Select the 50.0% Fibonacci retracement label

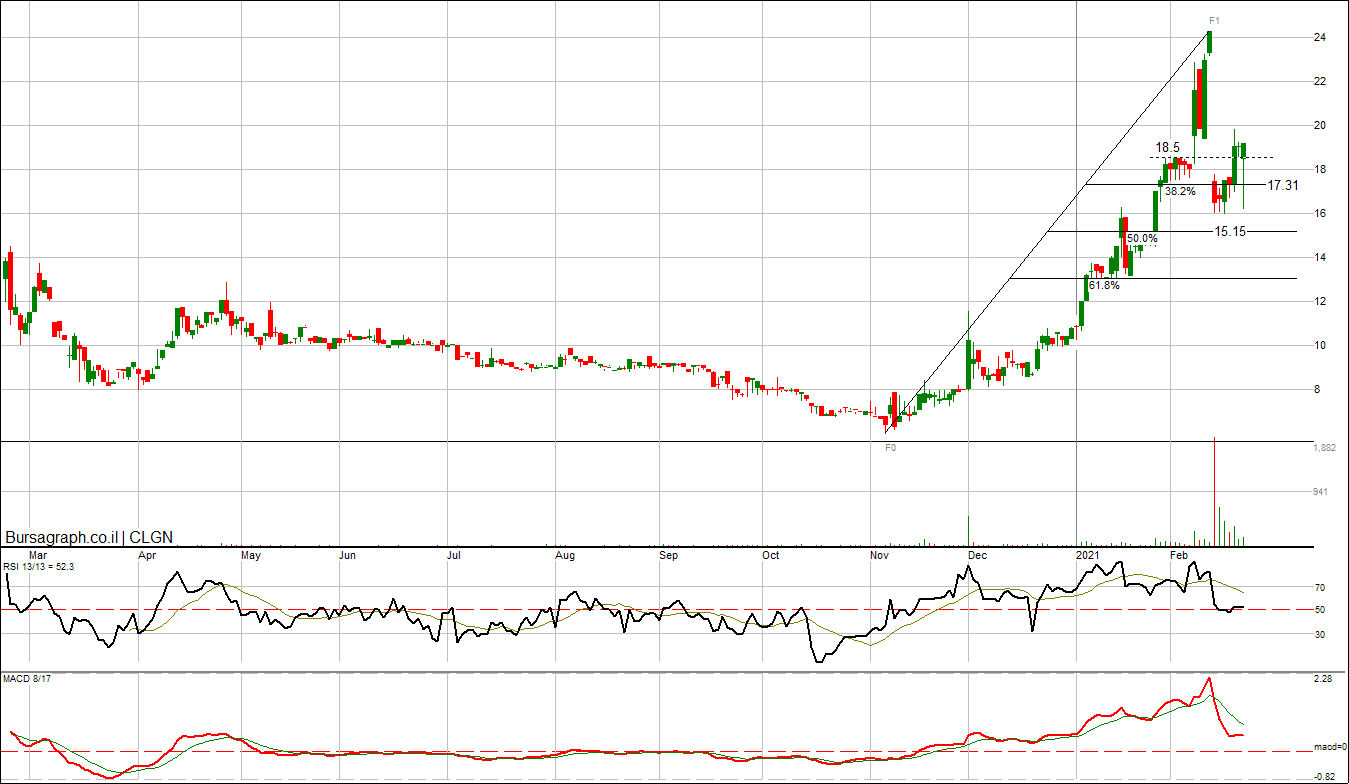[x=1142, y=239]
